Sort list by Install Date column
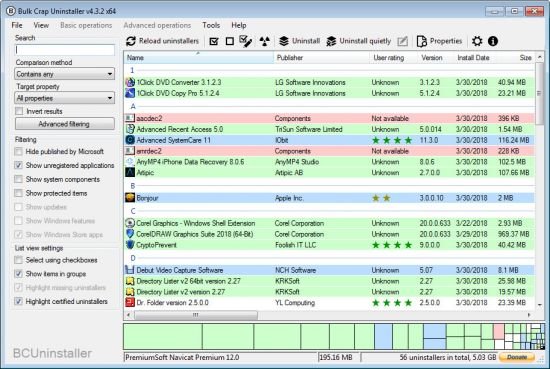 [x=473, y=58]
